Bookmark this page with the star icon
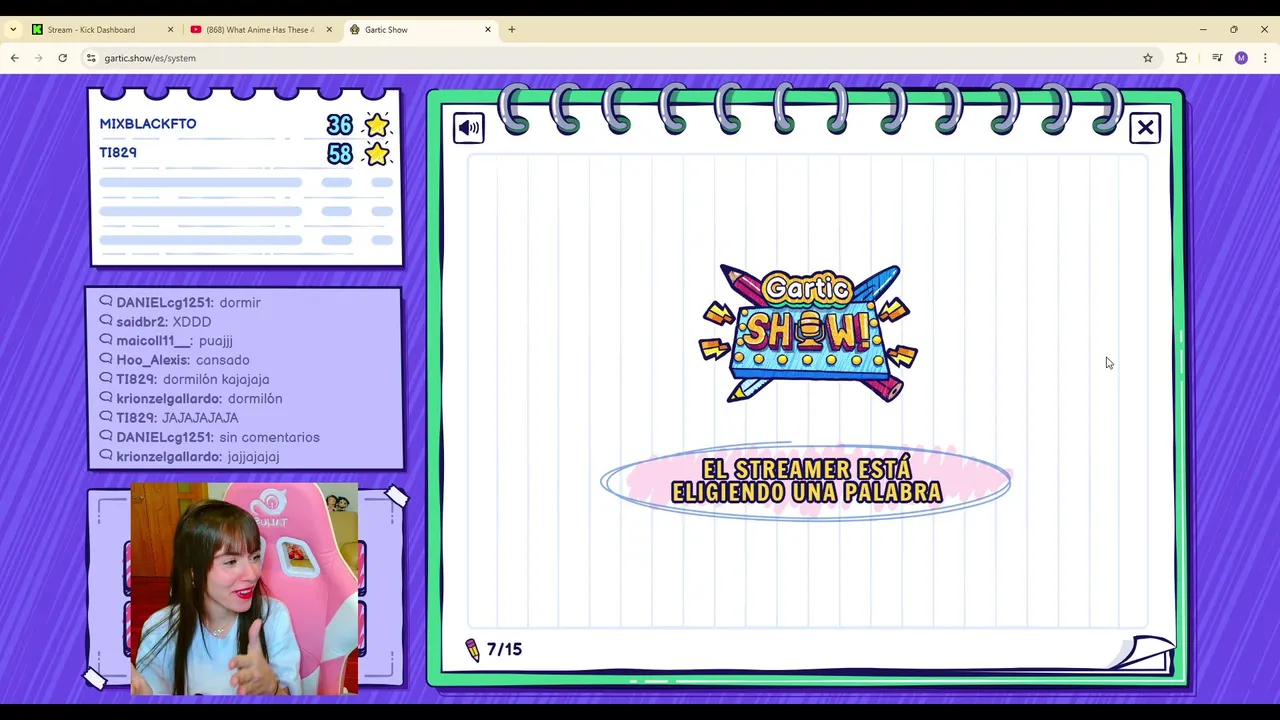The height and width of the screenshot is (720, 1280). (1148, 58)
